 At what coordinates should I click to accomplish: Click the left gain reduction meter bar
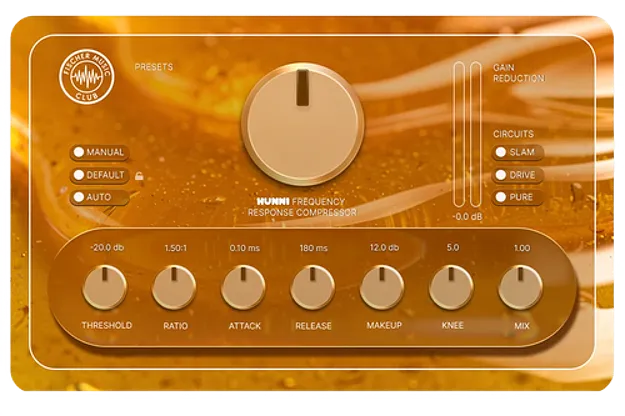click(x=459, y=135)
